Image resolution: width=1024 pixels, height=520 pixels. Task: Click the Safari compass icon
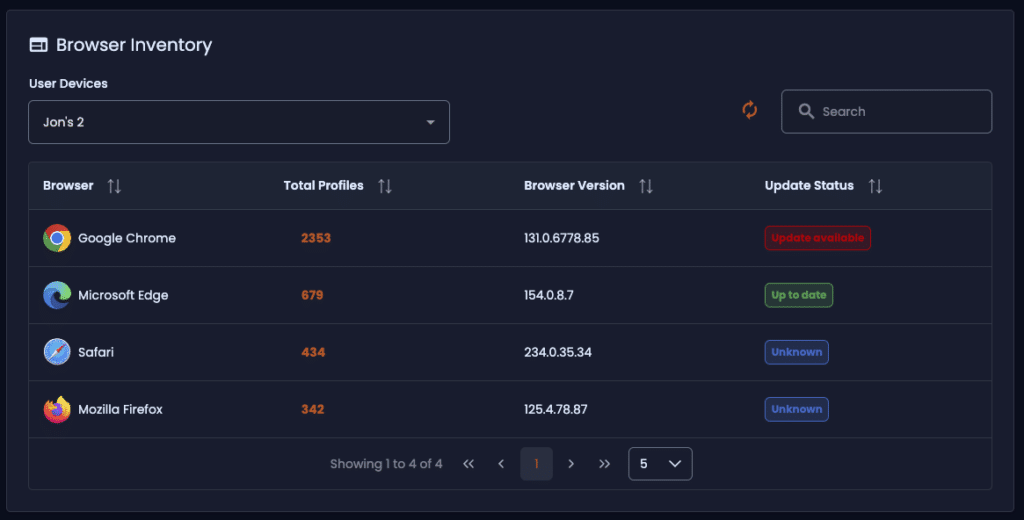pos(57,352)
